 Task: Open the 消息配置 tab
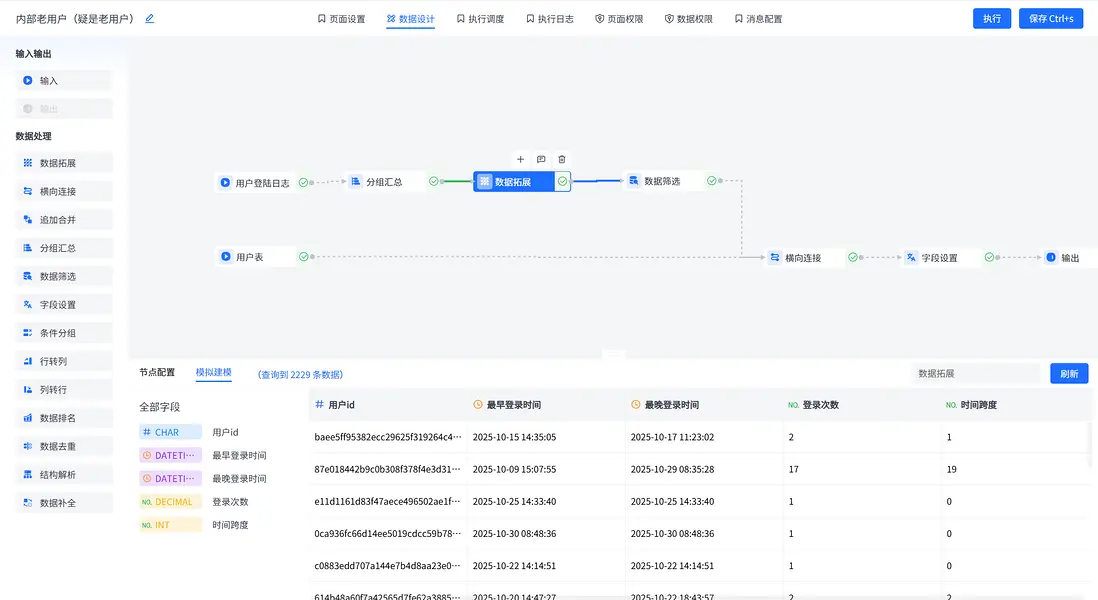[x=758, y=19]
